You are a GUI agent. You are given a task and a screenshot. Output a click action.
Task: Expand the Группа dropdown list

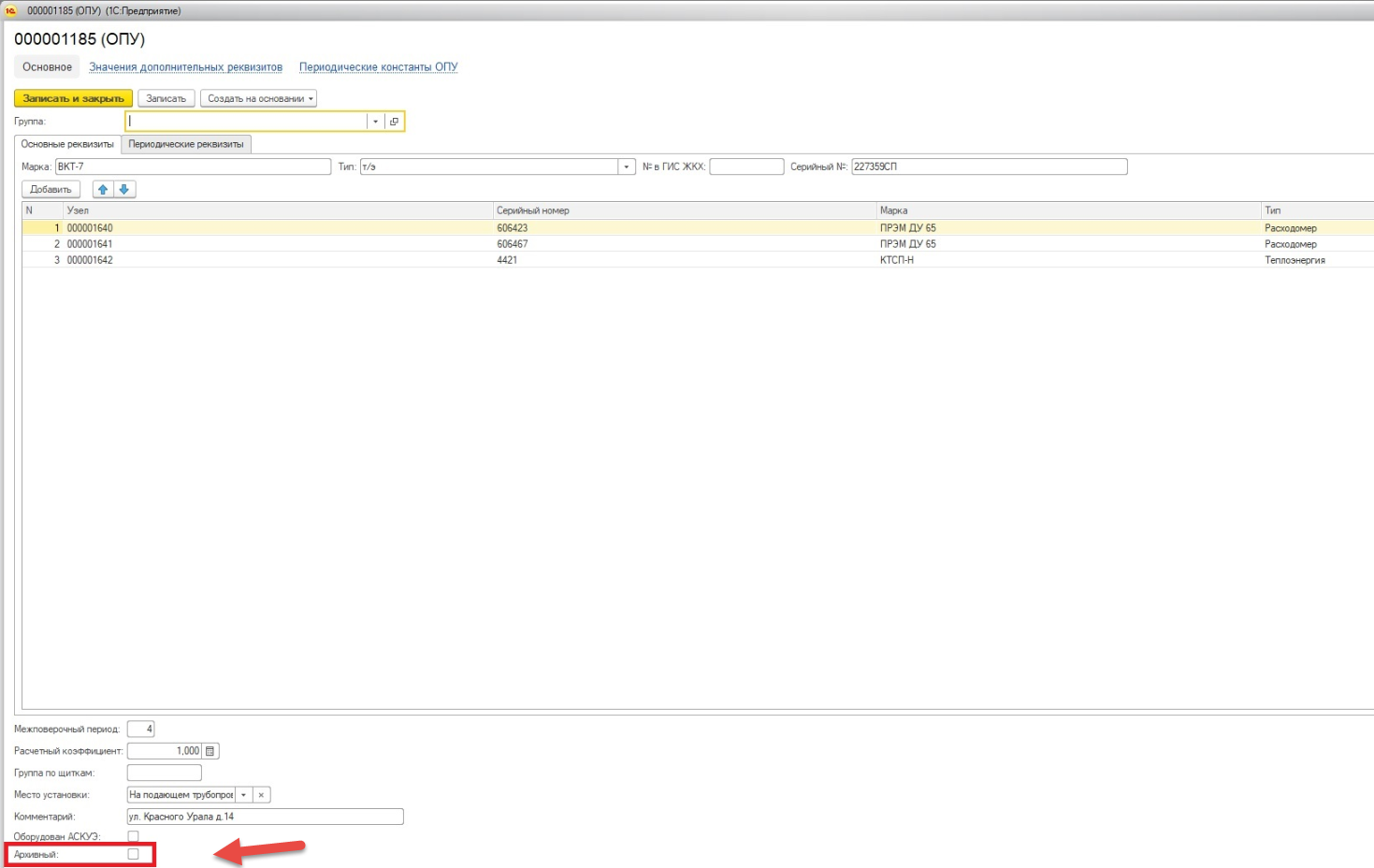click(376, 122)
